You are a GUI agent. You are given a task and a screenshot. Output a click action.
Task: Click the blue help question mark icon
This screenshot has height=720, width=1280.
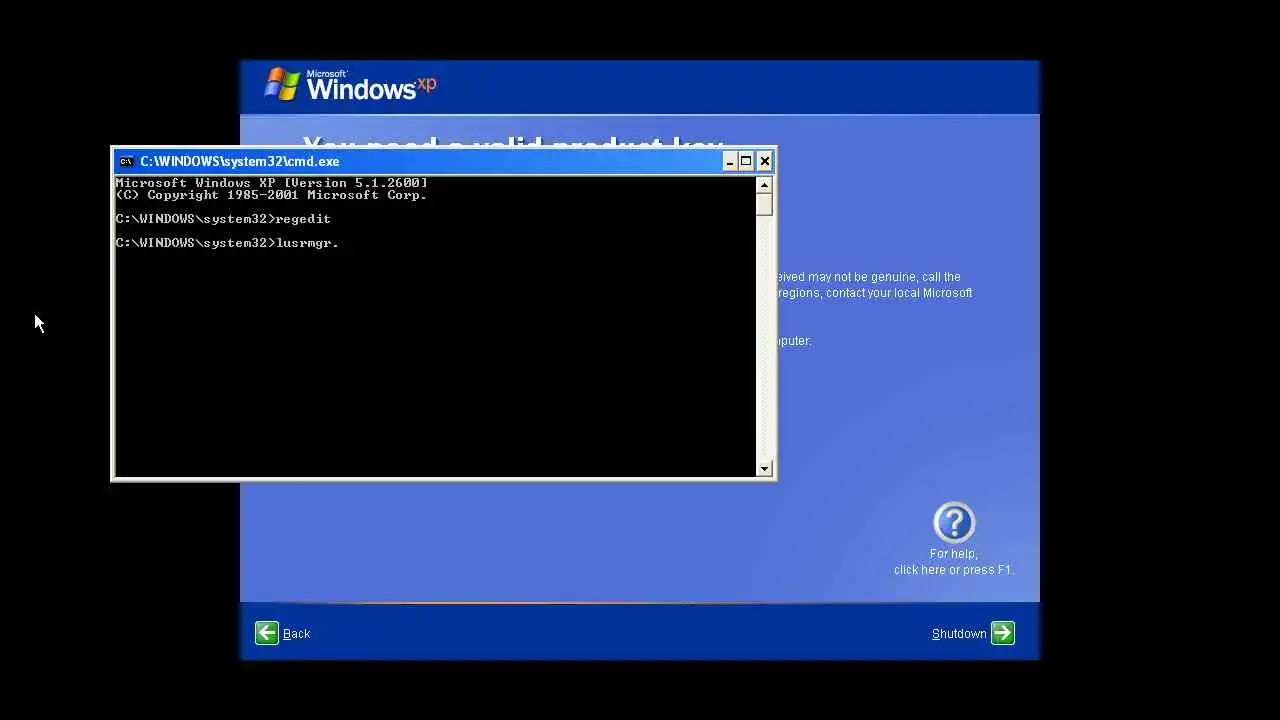pyautogui.click(x=954, y=523)
